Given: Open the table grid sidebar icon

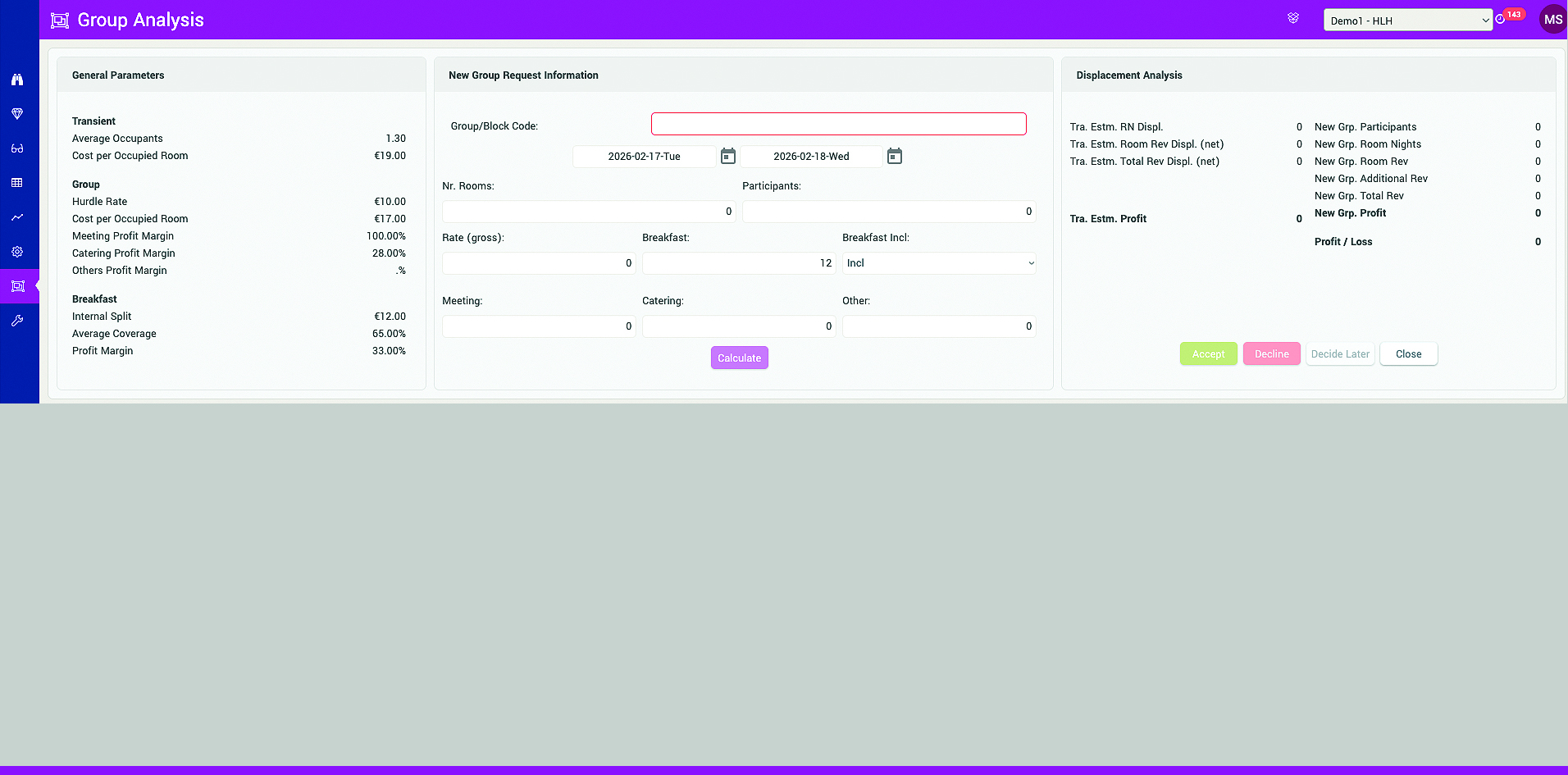Looking at the screenshot, I should click(17, 183).
